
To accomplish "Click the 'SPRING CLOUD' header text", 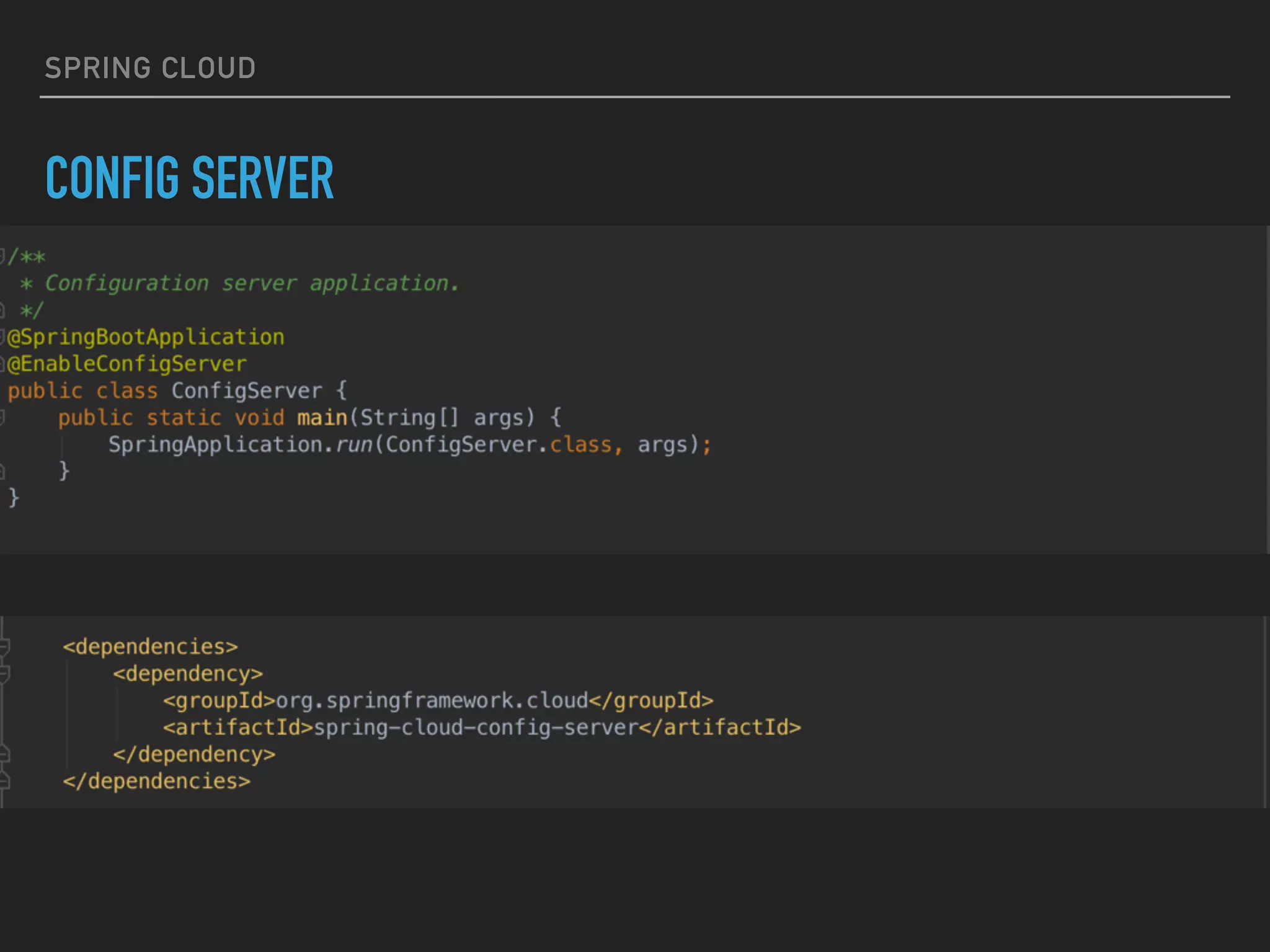I will click(x=150, y=68).
